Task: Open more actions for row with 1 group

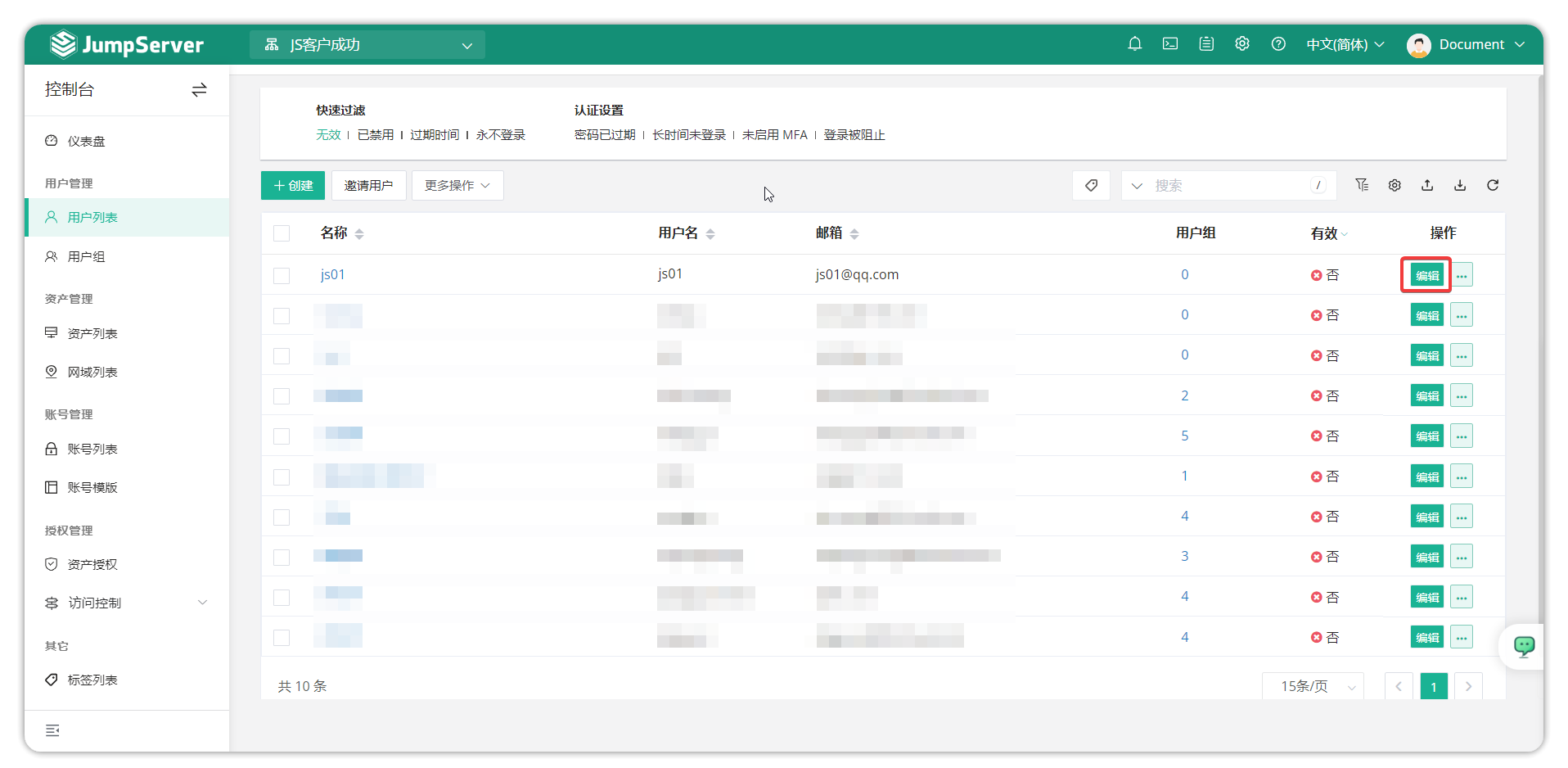Action: click(x=1462, y=477)
